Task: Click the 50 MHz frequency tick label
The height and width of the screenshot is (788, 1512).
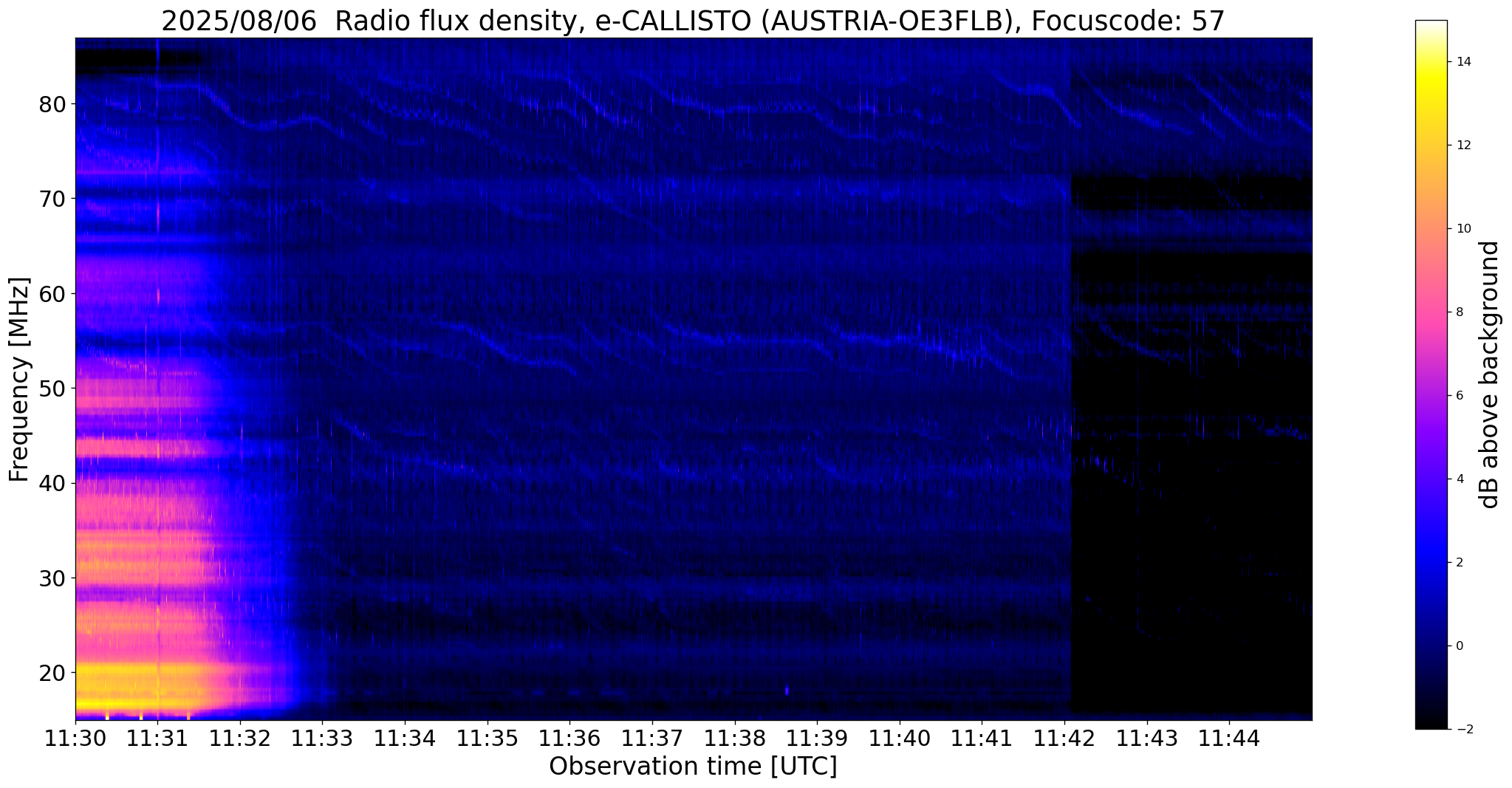Action: pos(52,388)
